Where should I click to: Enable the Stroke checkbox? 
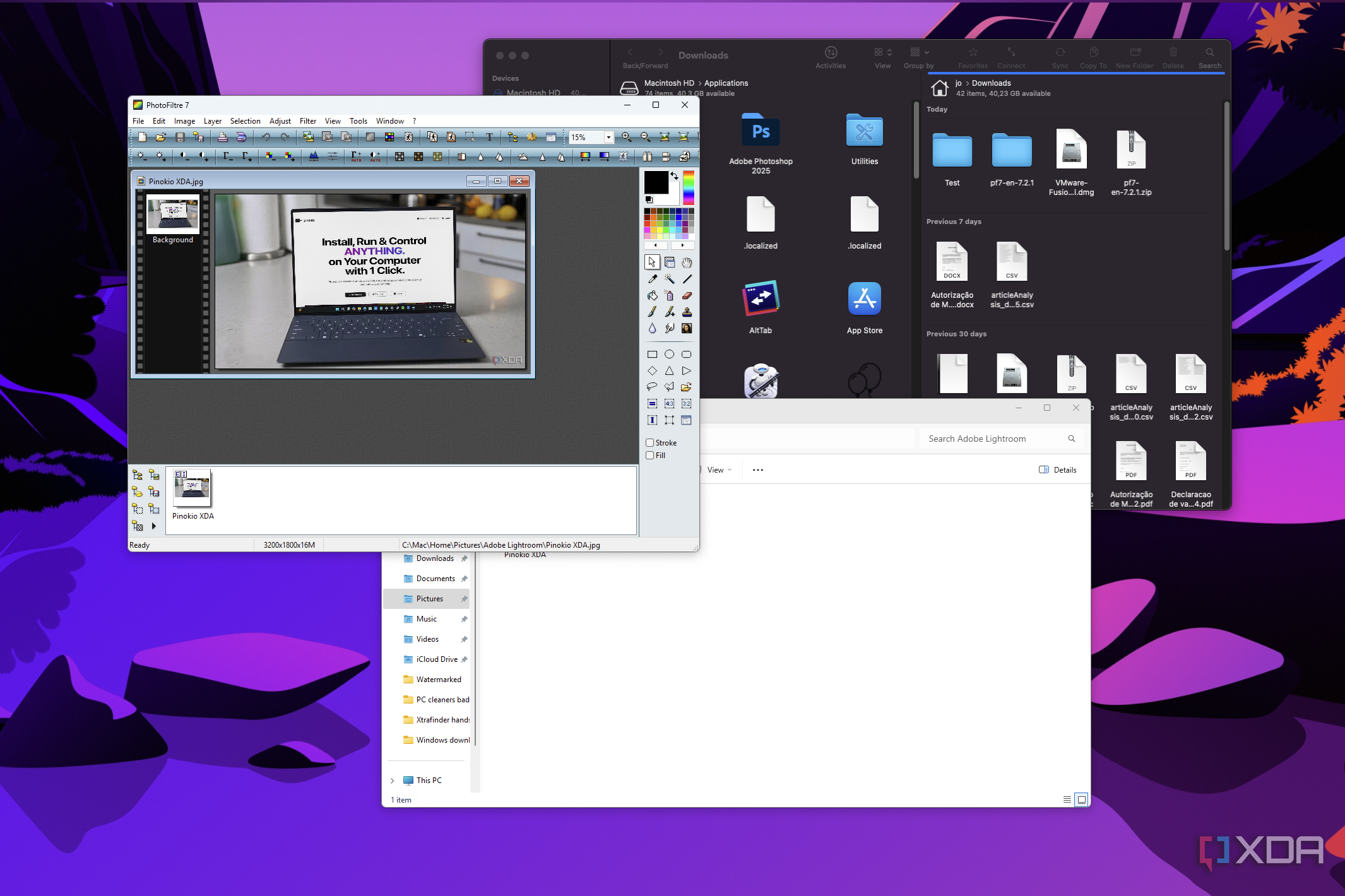649,442
